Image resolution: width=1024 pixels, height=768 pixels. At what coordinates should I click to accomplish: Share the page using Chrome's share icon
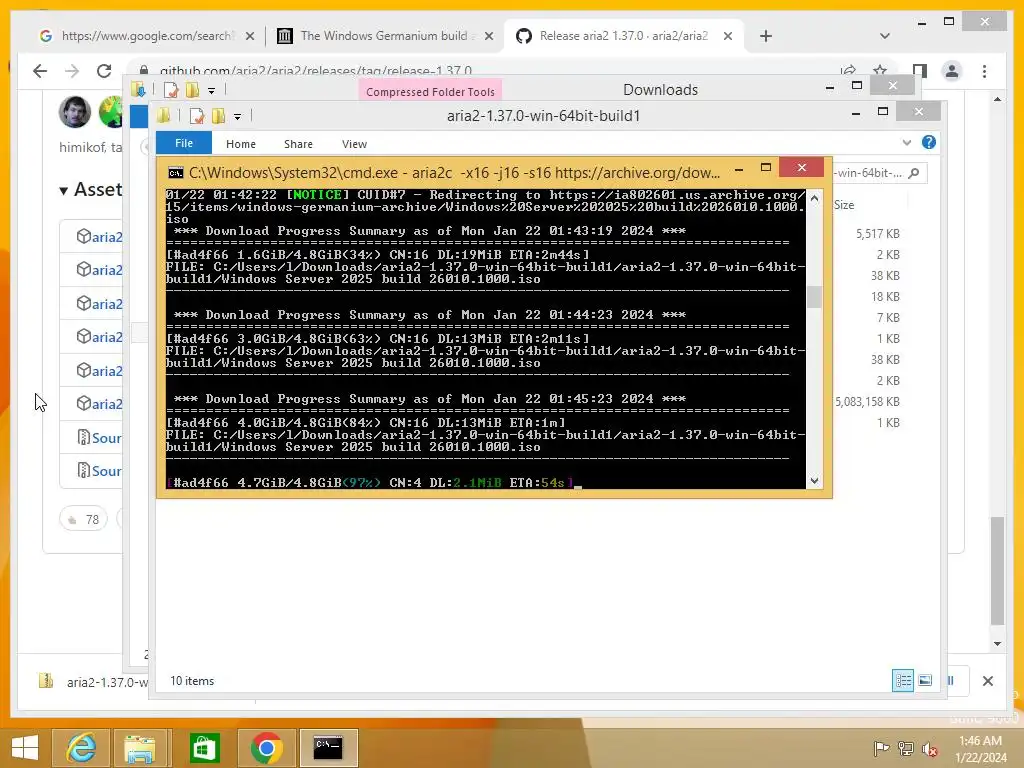[848, 71]
